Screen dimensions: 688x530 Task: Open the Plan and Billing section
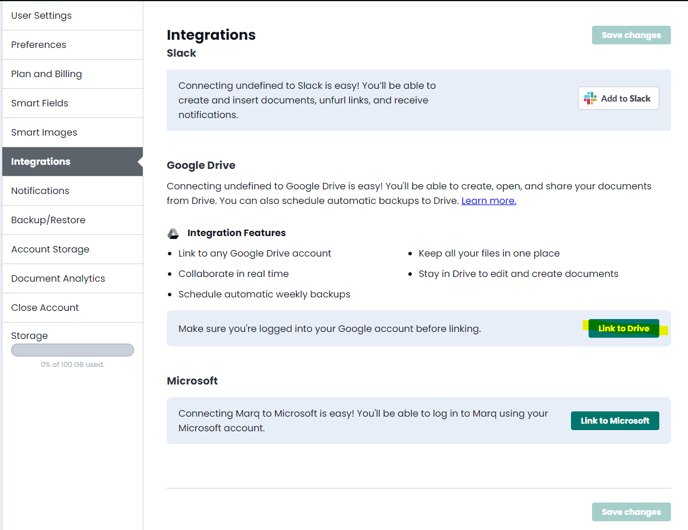72,74
